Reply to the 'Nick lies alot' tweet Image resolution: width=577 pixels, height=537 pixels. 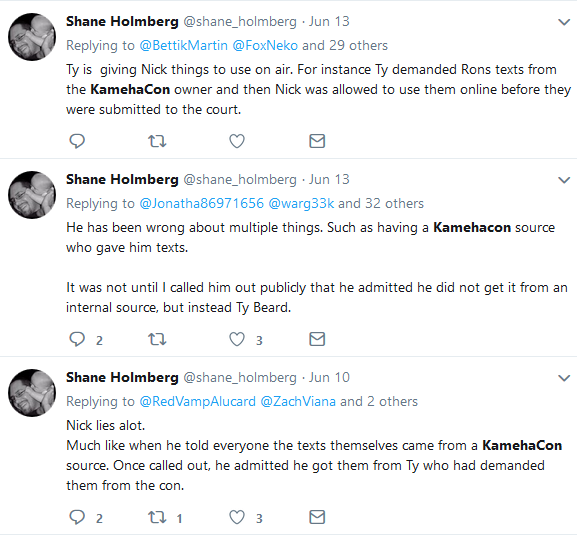[77, 517]
